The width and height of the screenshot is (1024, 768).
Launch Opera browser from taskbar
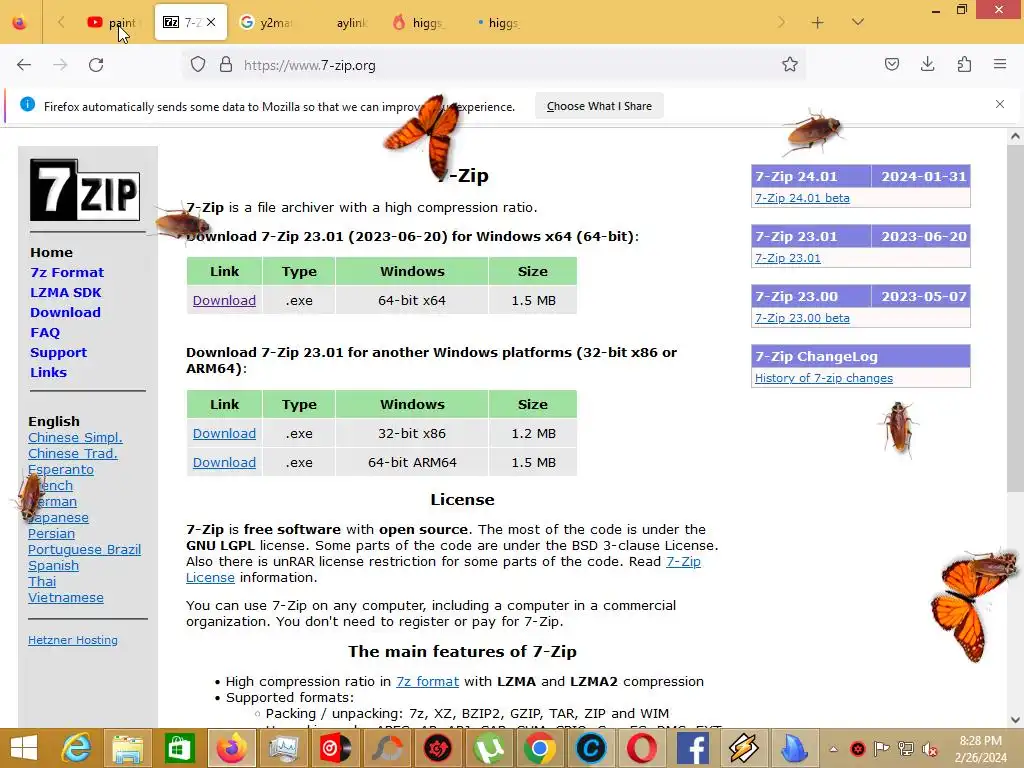(642, 748)
